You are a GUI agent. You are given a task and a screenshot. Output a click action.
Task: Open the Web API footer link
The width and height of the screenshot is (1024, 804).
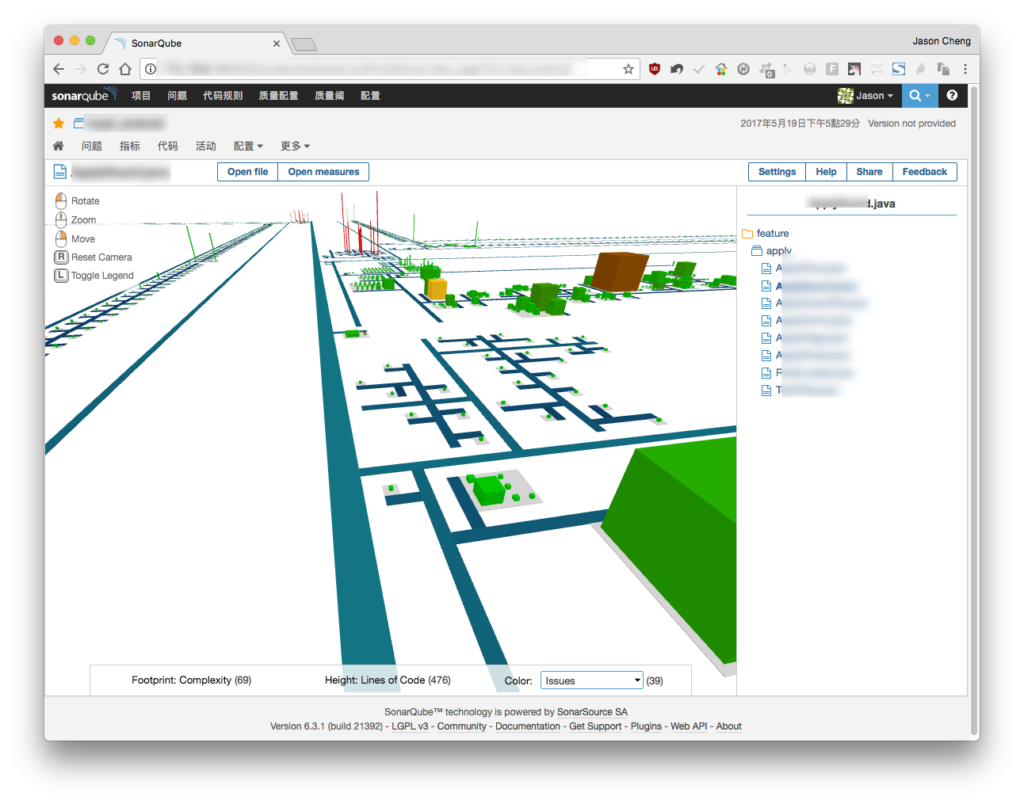[x=688, y=726]
